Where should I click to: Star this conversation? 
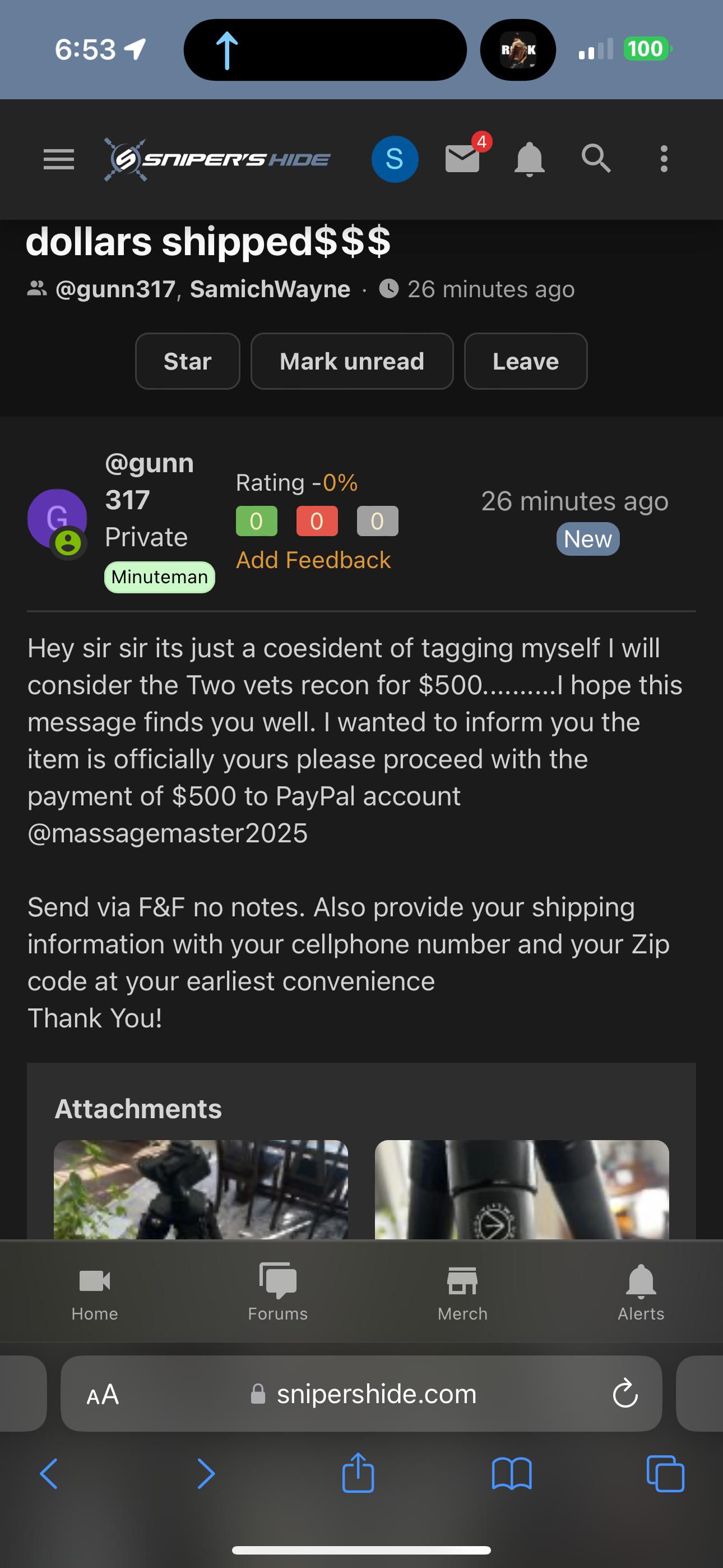click(187, 361)
